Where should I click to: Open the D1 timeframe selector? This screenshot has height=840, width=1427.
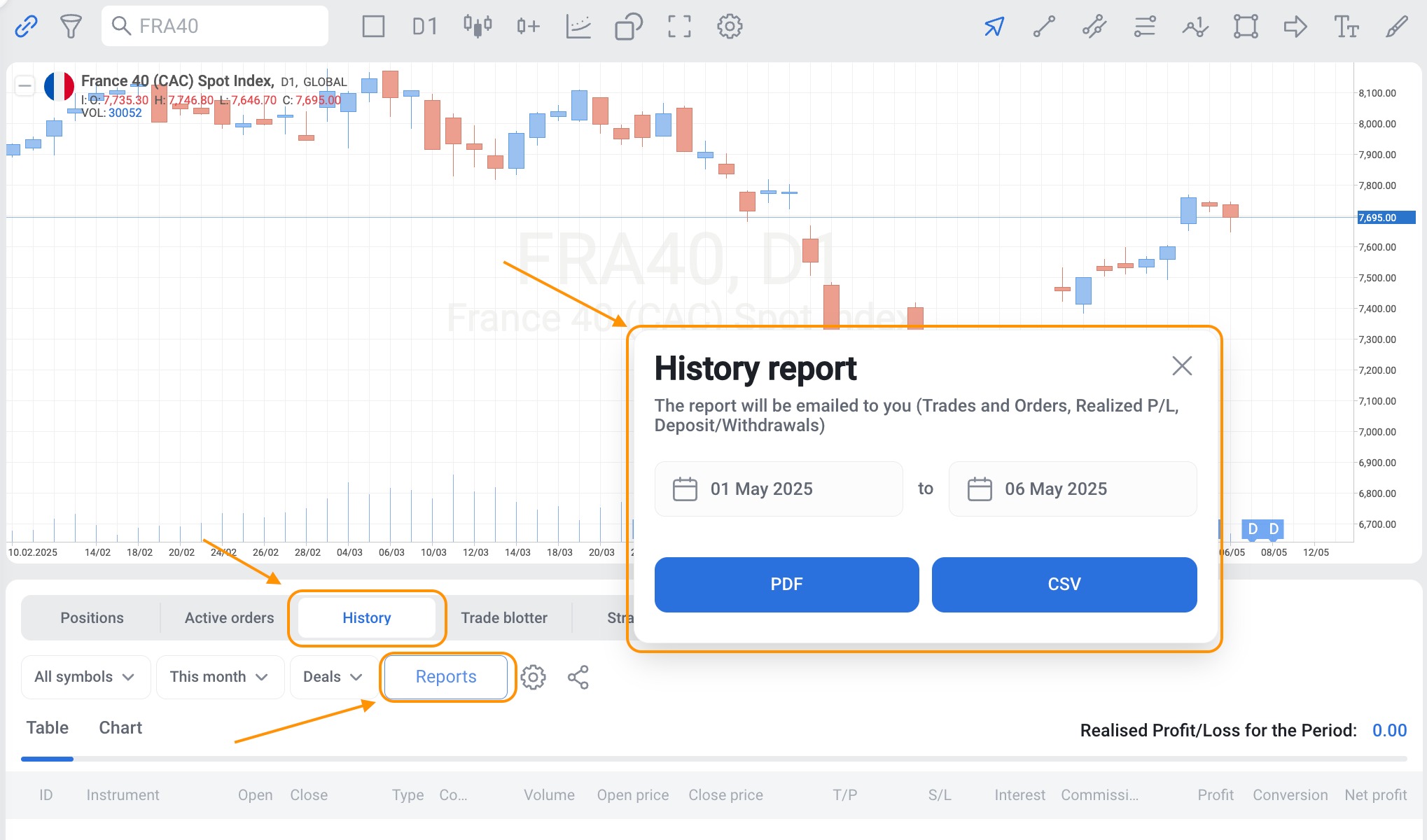click(x=424, y=27)
